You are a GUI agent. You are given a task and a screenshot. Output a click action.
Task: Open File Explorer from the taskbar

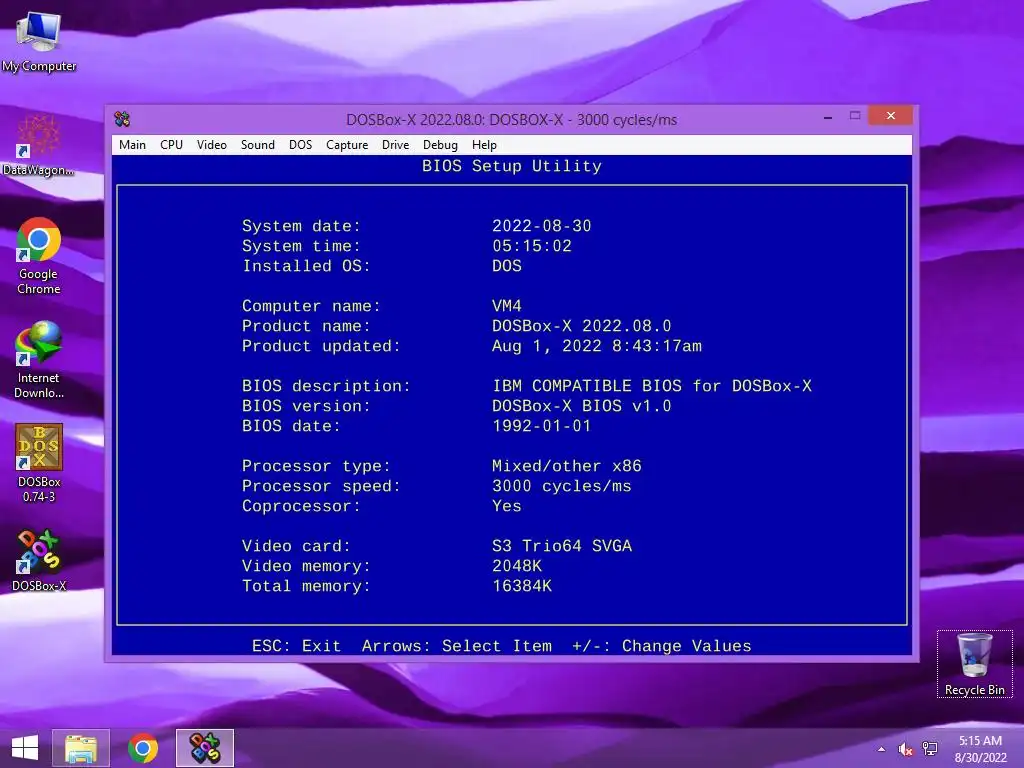click(x=81, y=748)
